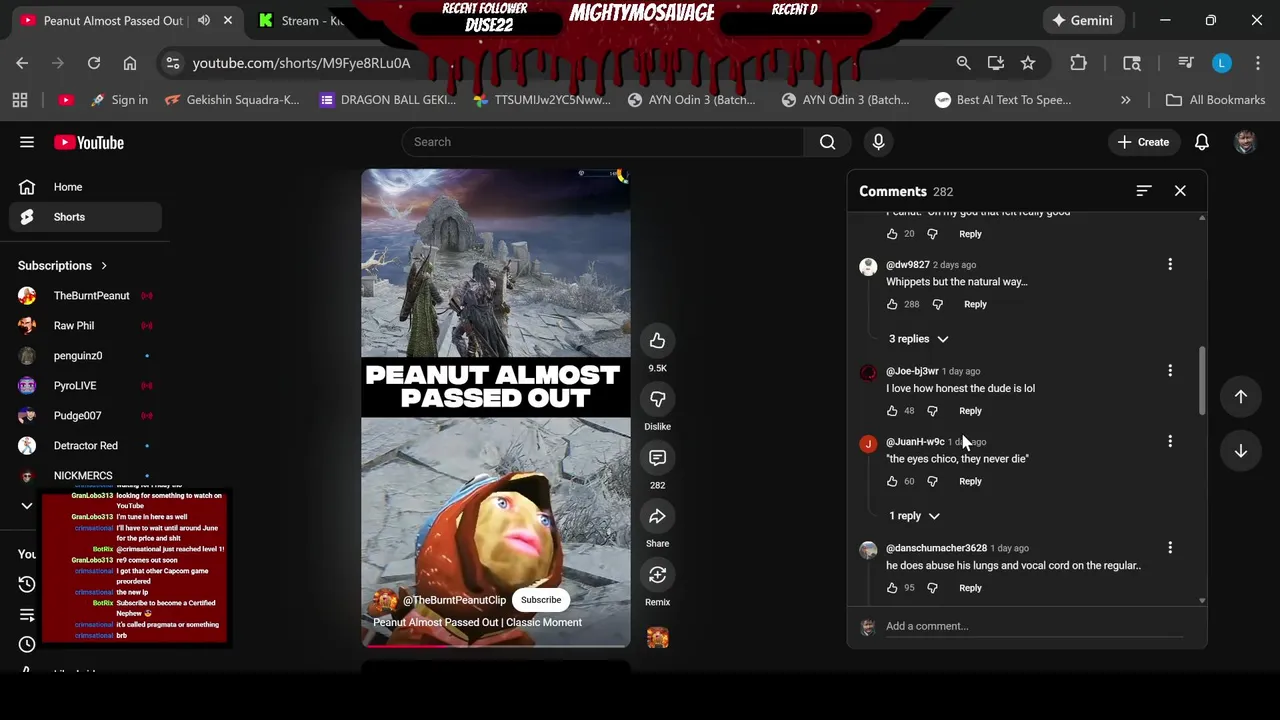Dislike the short video
Screen dimensions: 1280x720
(x=657, y=399)
